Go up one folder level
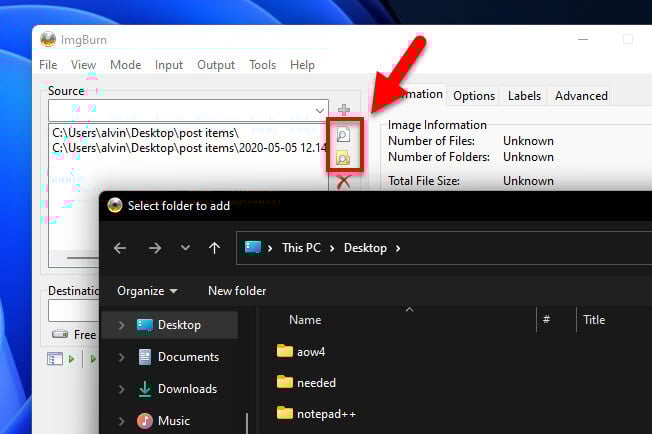 pyautogui.click(x=215, y=248)
